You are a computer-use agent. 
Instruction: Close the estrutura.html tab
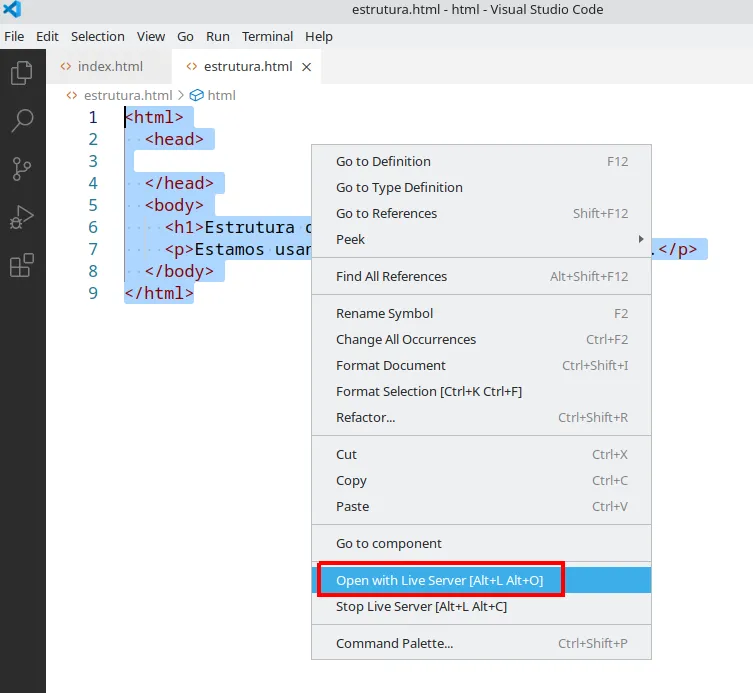pos(306,67)
